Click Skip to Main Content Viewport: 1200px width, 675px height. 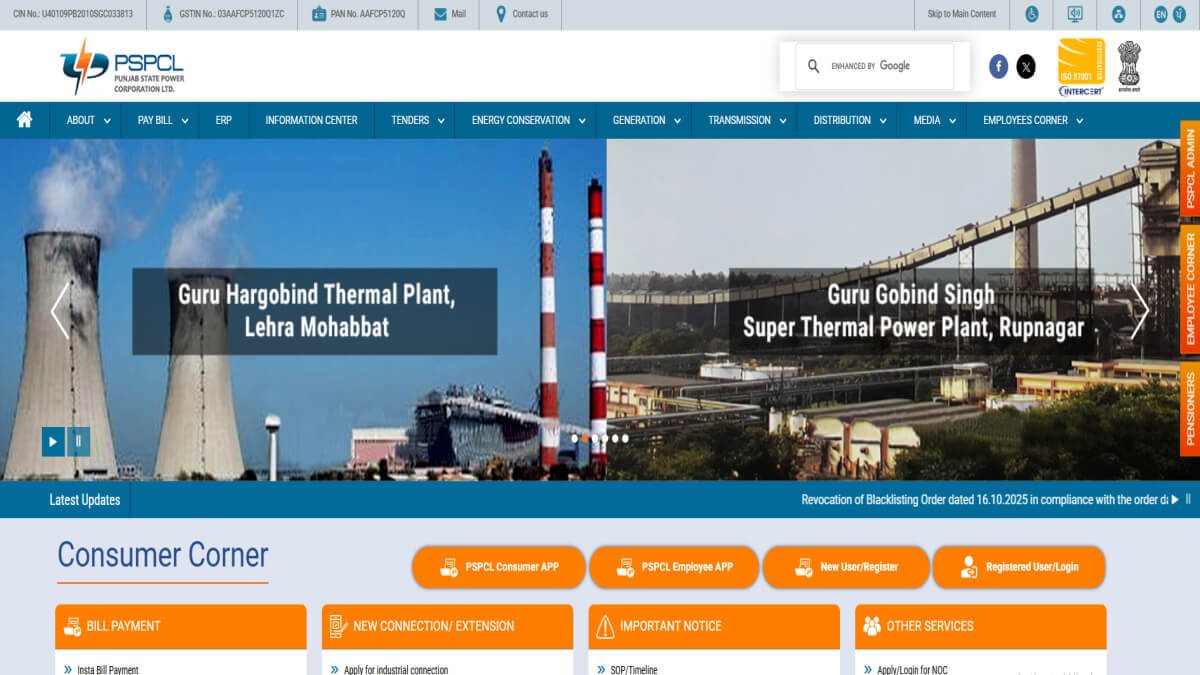(x=961, y=14)
